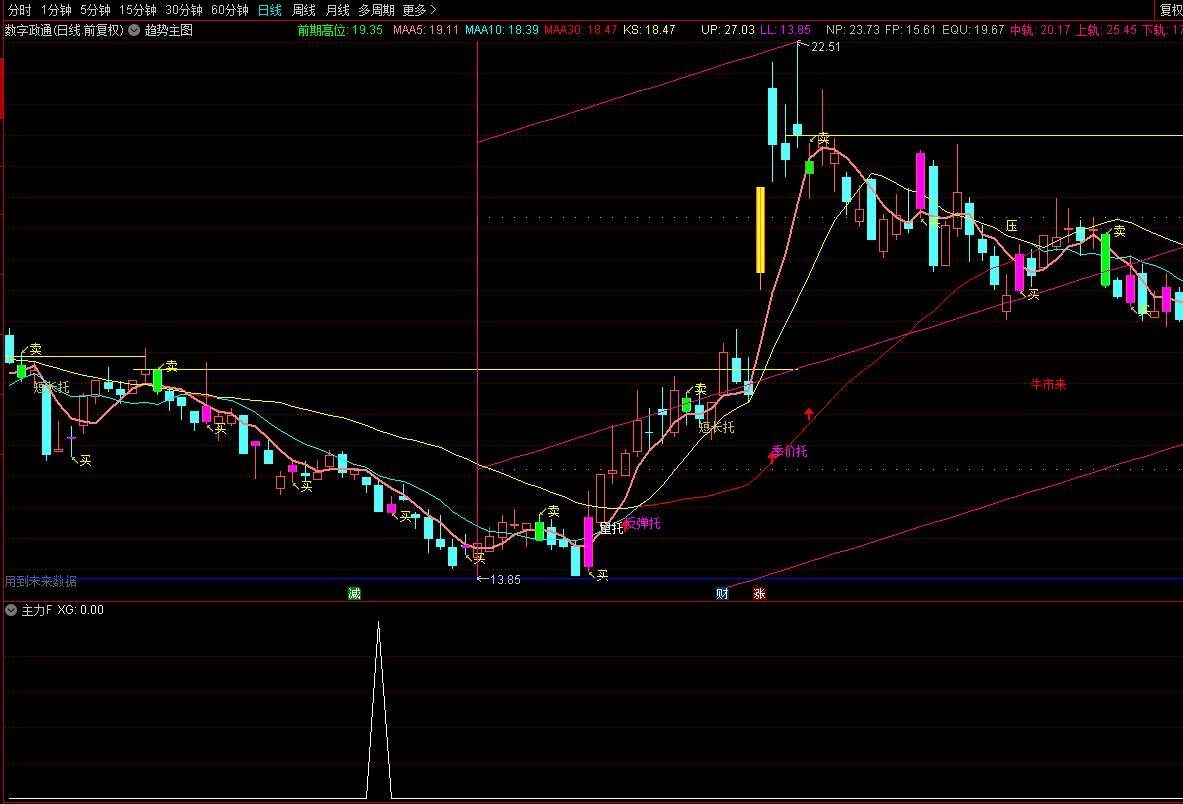Click the 复权 button at top right
This screenshot has width=1183, height=804.
[x=1170, y=10]
